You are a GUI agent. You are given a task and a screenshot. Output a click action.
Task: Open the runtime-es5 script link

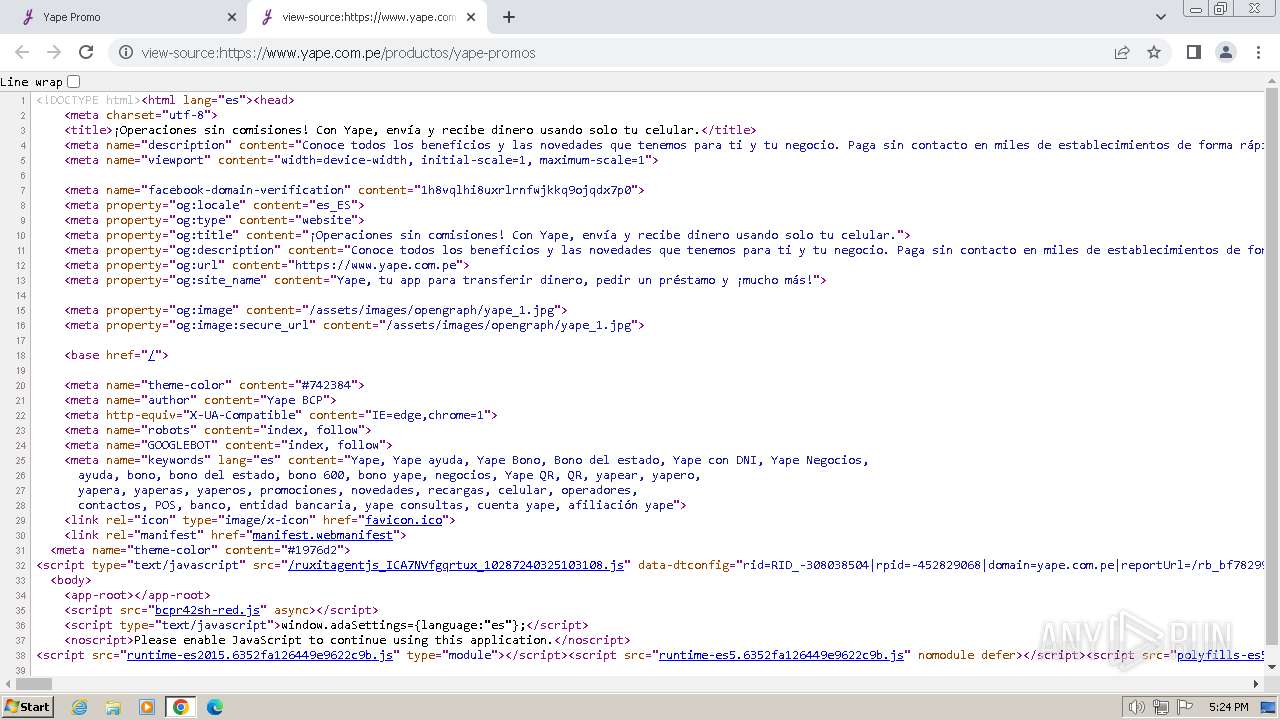pos(781,655)
